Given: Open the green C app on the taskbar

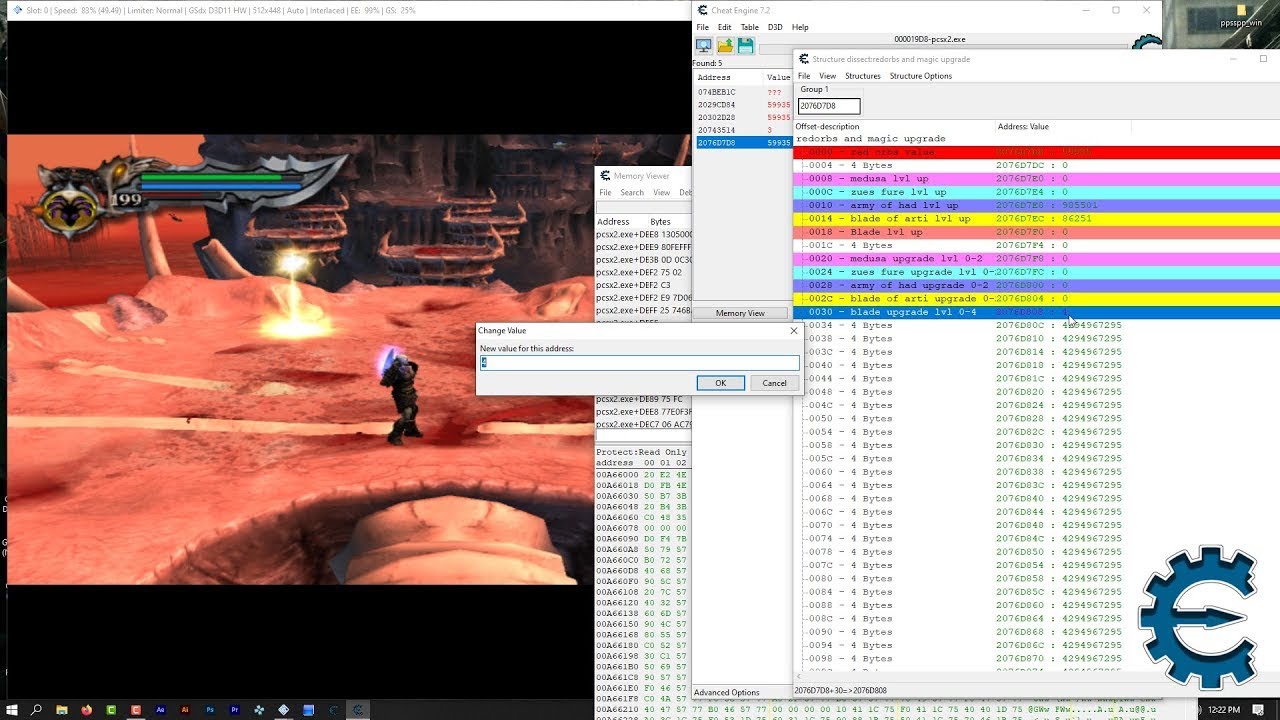Looking at the screenshot, I should coord(111,710).
